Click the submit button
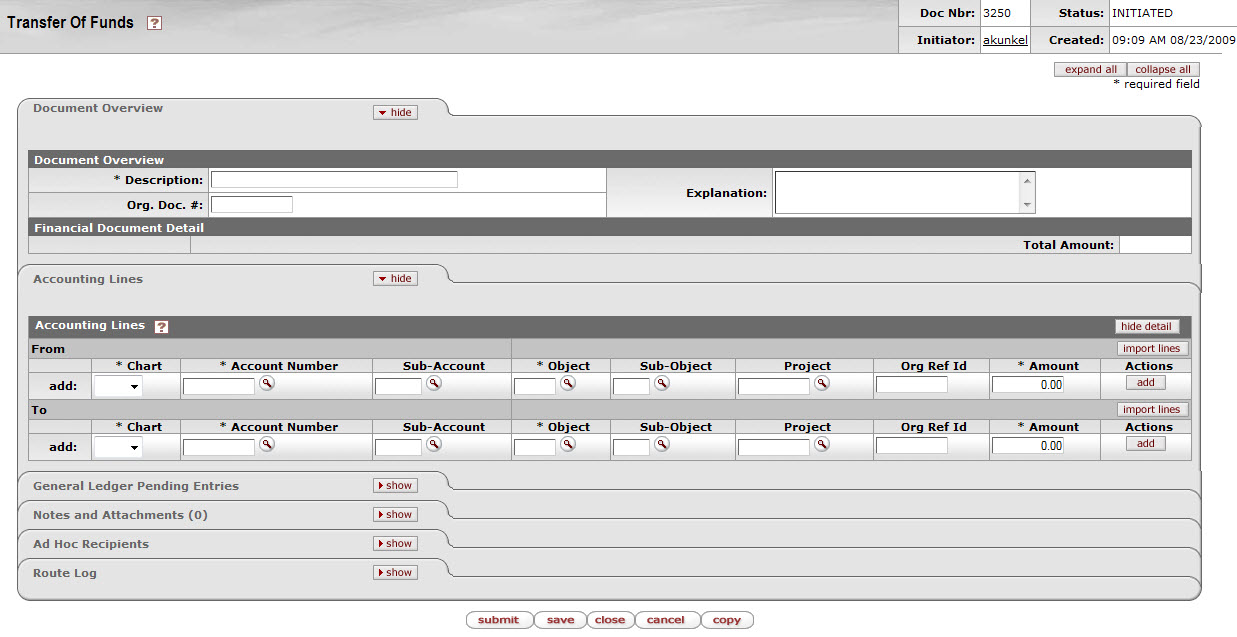 (498, 620)
